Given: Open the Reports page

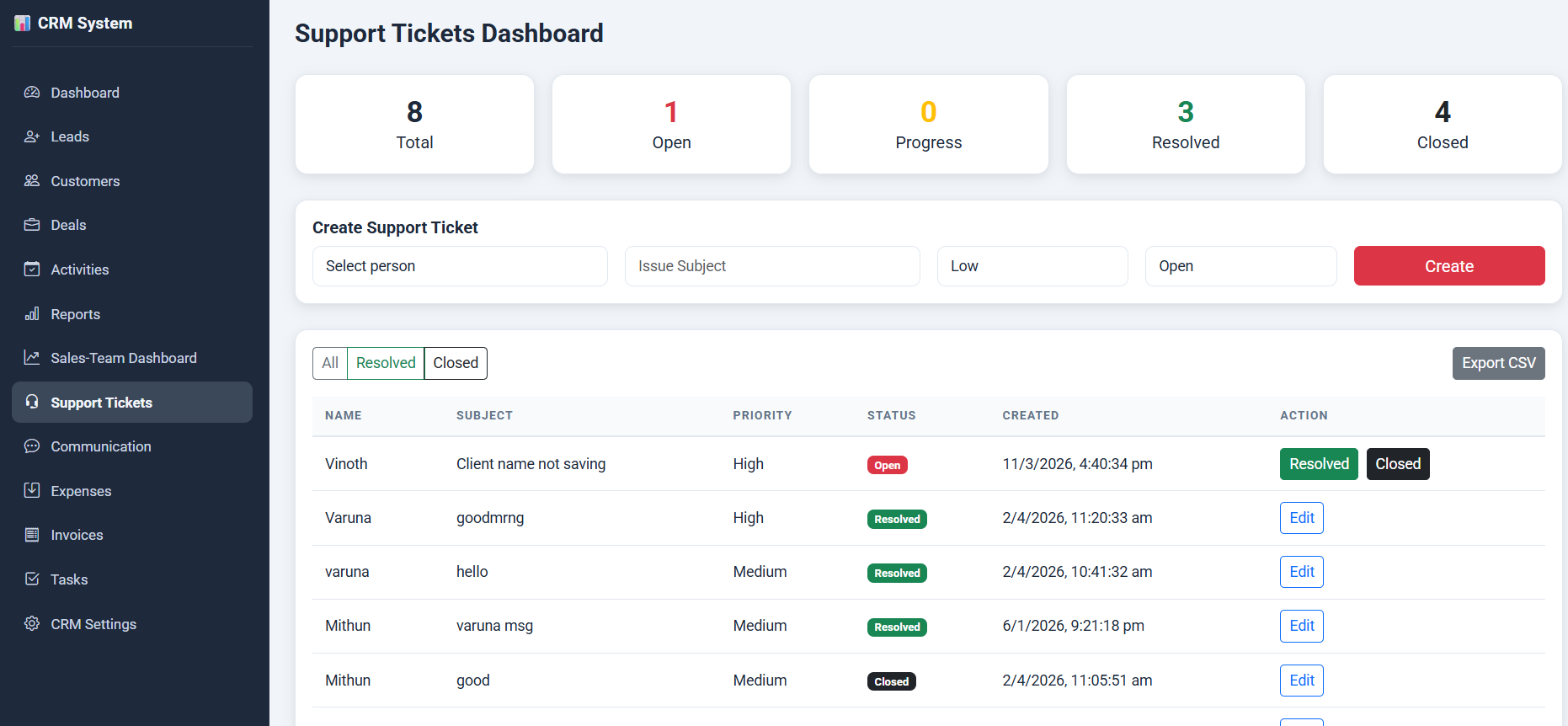Looking at the screenshot, I should pyautogui.click(x=132, y=314).
